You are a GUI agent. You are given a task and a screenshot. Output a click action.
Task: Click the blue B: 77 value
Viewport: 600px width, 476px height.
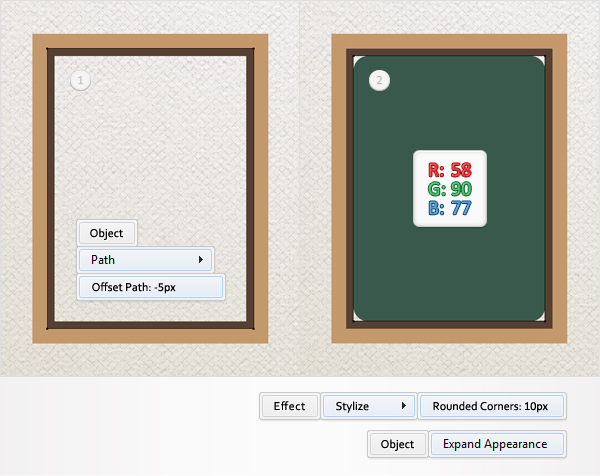click(450, 208)
